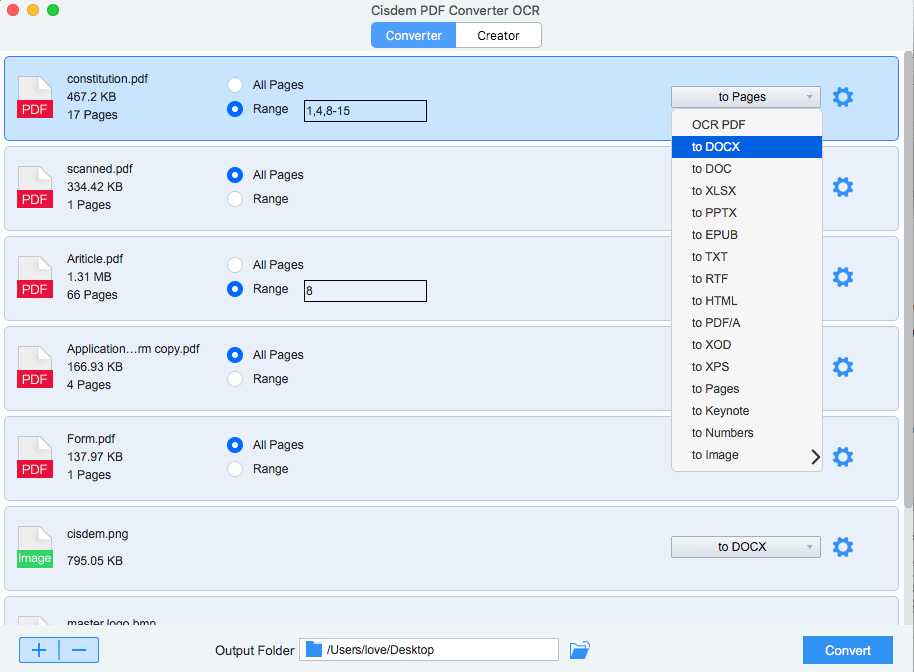Open settings gear for scanned.pdf
The height and width of the screenshot is (672, 914).
pos(843,187)
